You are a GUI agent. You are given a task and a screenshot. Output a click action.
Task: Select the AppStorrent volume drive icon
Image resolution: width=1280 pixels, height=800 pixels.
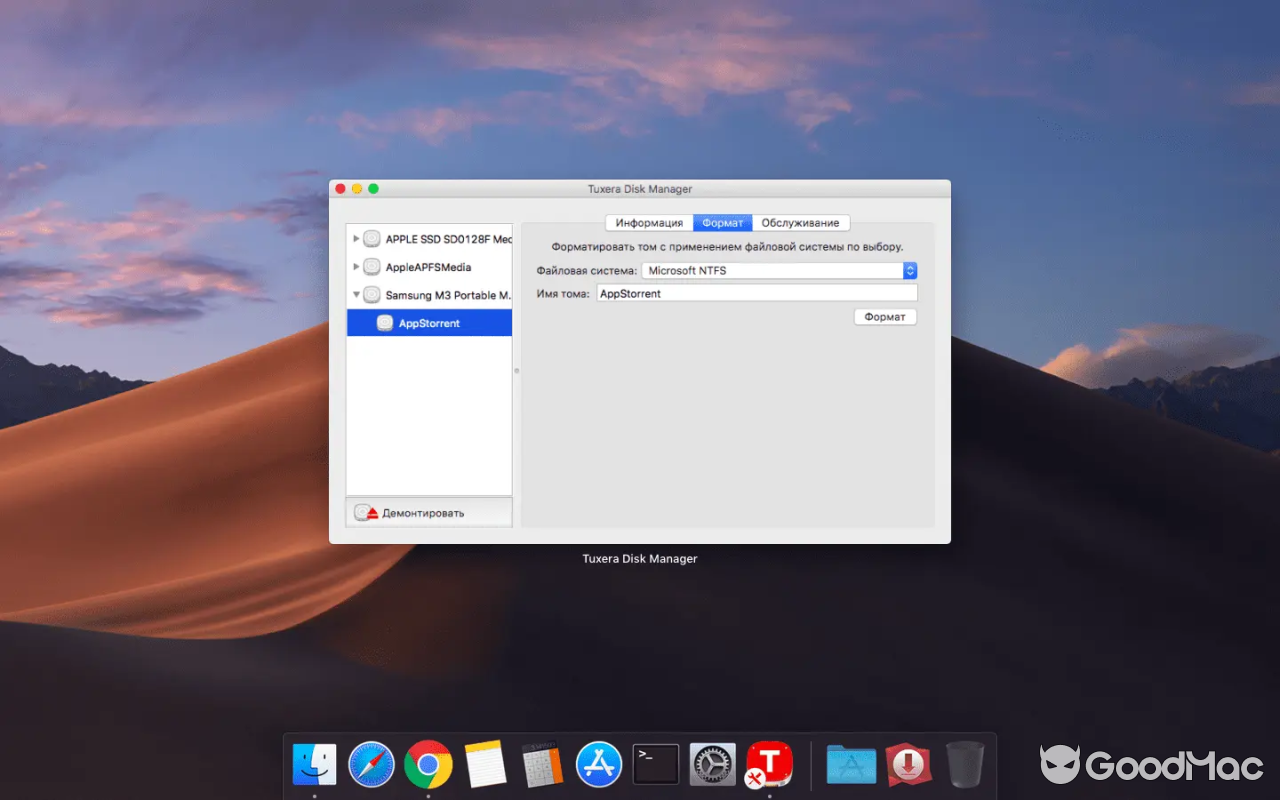pyautogui.click(x=383, y=322)
